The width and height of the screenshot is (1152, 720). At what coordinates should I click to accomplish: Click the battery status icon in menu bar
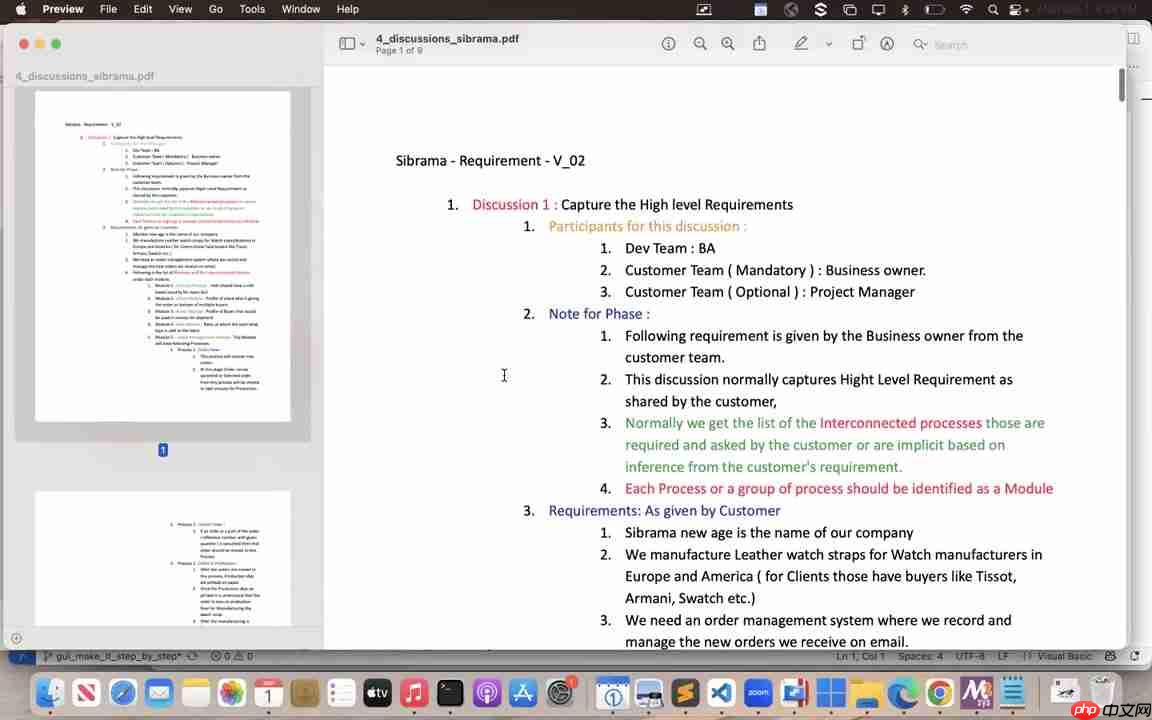934,10
